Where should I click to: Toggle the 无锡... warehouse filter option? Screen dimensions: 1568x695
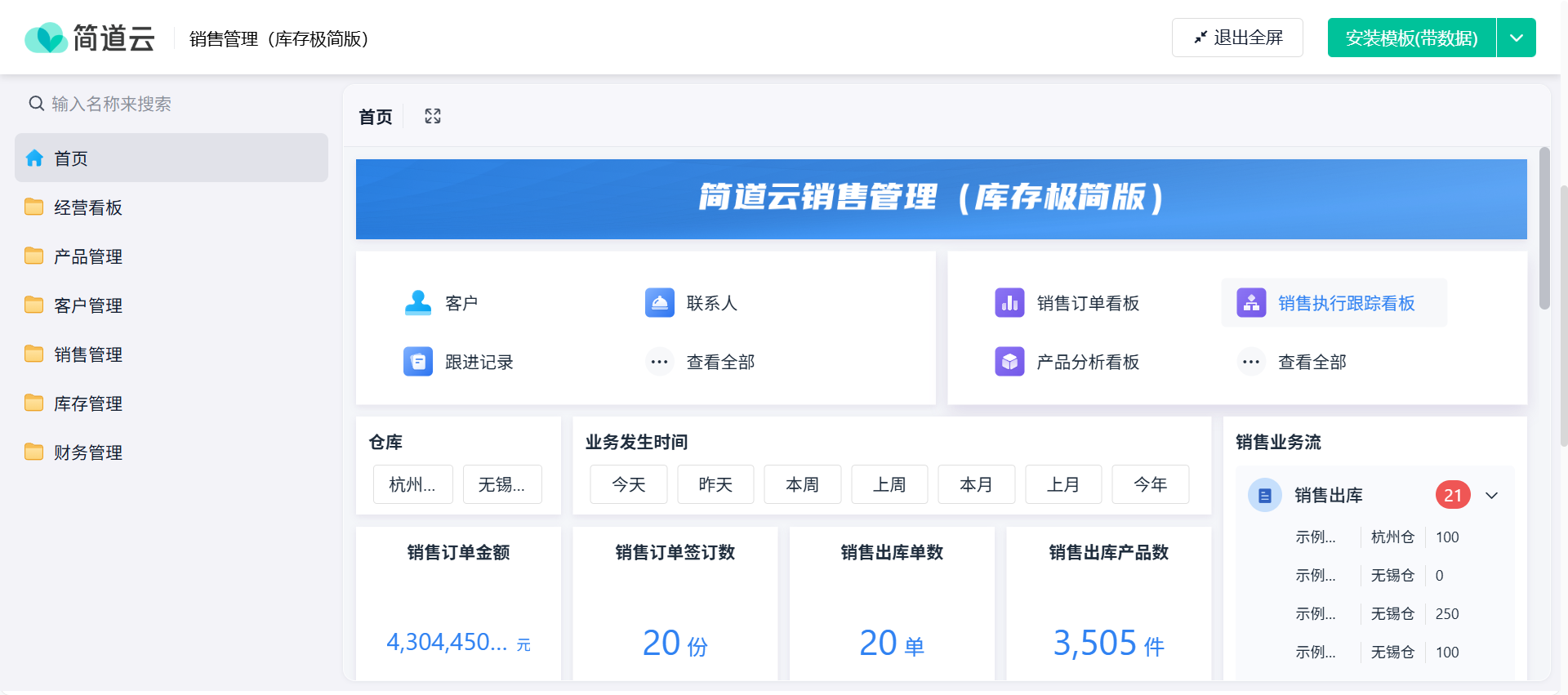(x=502, y=484)
